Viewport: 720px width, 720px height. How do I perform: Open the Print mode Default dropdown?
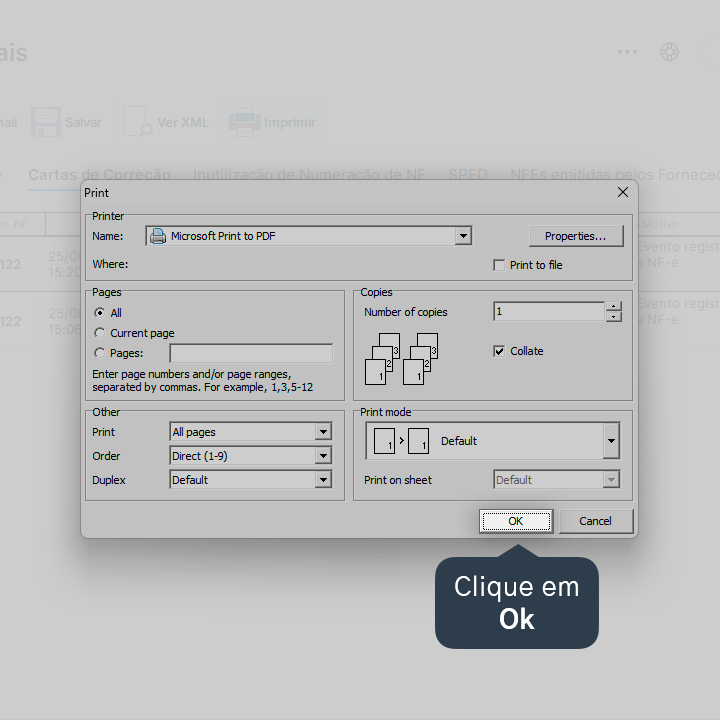click(x=611, y=441)
